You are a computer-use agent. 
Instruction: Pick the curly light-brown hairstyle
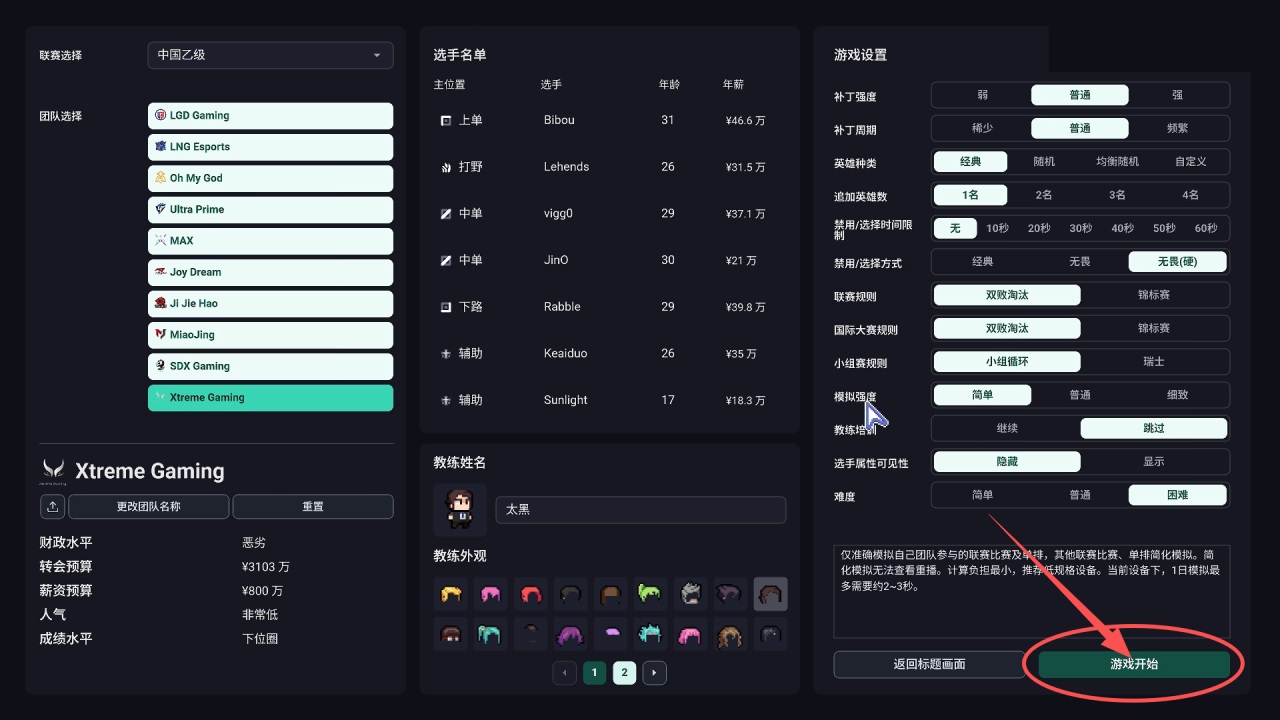coord(731,635)
